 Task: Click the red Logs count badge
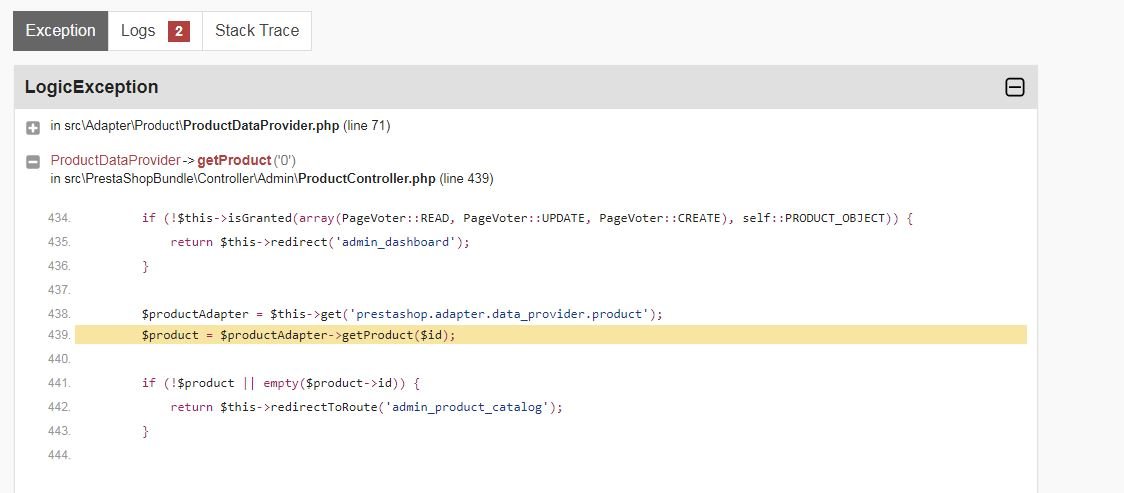pyautogui.click(x=178, y=31)
